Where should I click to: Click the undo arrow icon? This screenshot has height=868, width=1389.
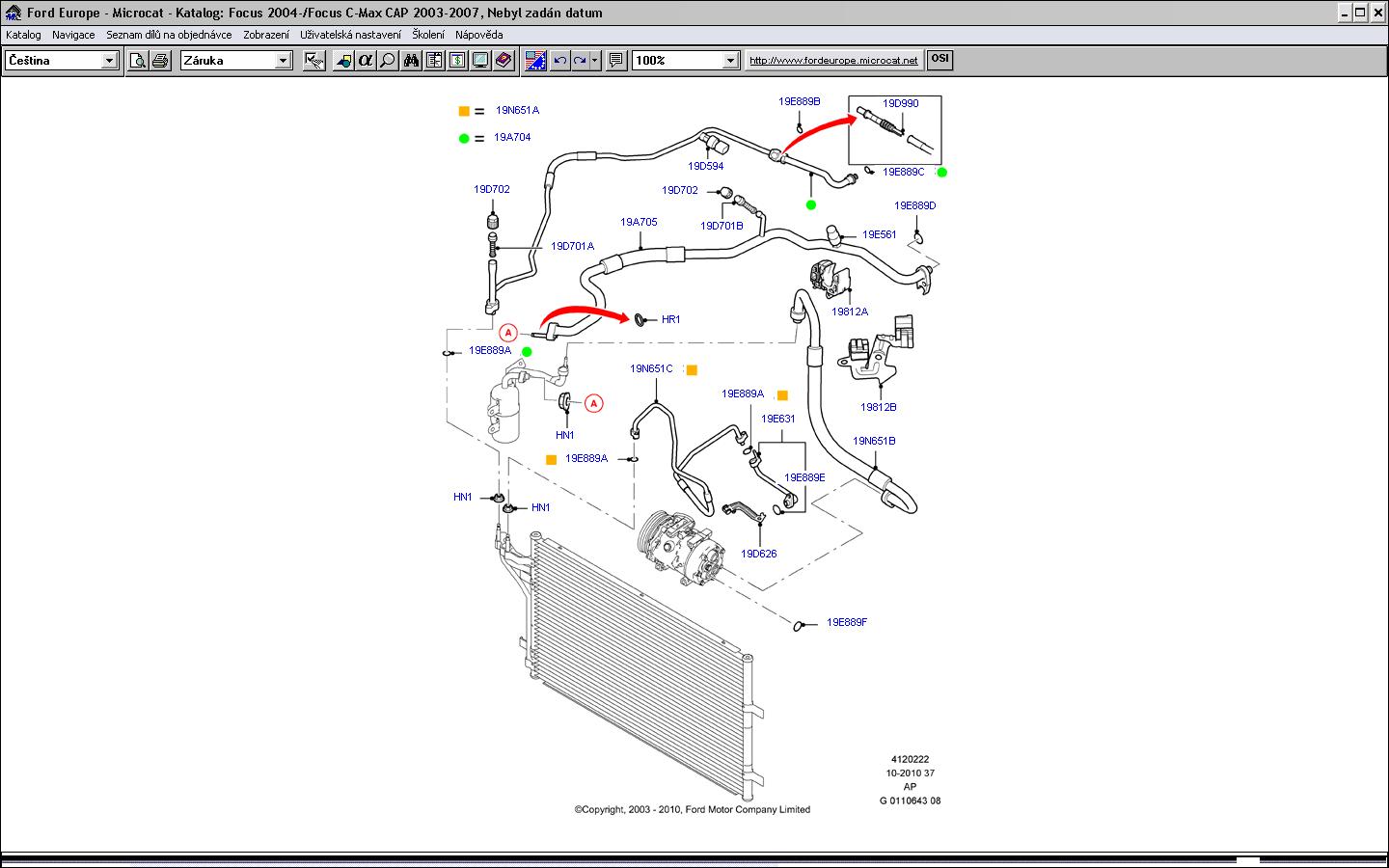tap(559, 61)
